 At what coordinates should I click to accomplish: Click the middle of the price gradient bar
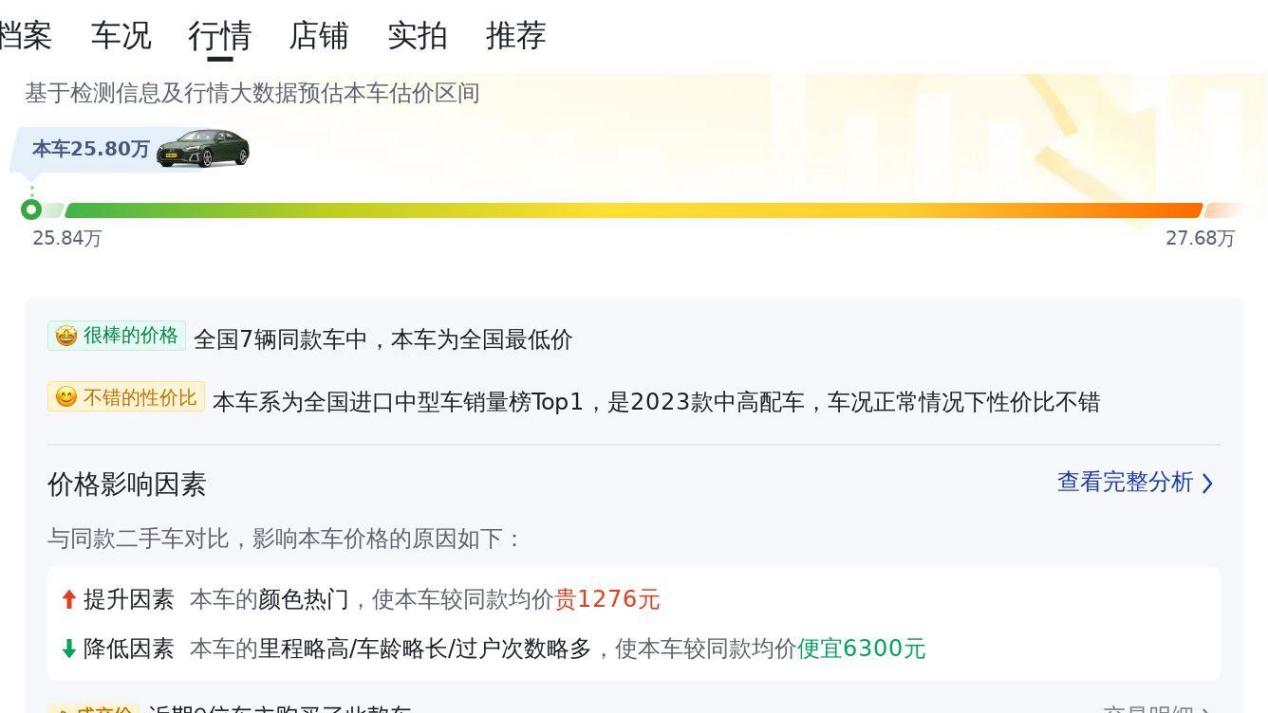[634, 210]
